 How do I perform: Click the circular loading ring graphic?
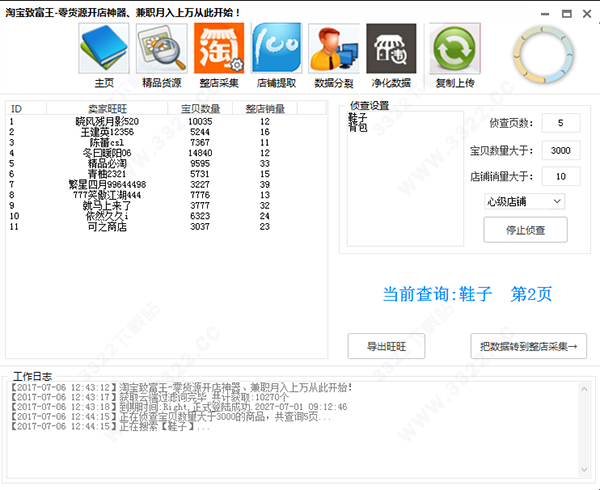543,54
